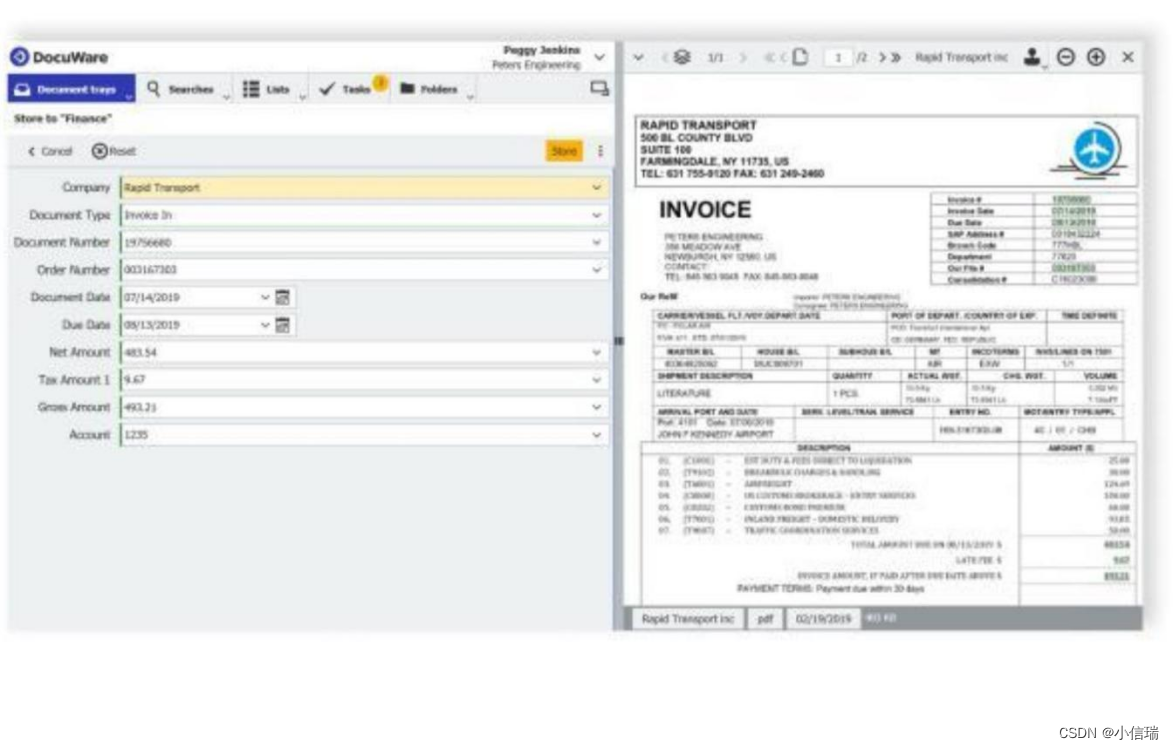This screenshot has width=1174, height=749.
Task: Zoom out the invoice document
Action: (1065, 57)
